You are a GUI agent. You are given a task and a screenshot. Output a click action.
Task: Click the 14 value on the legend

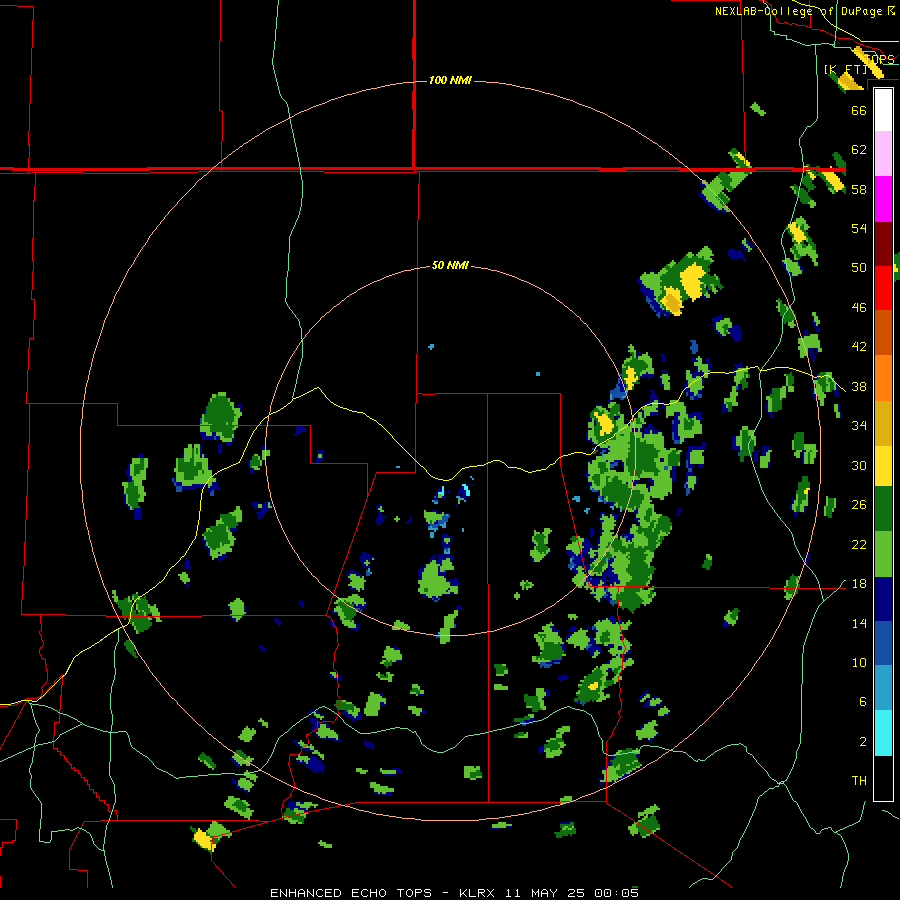859,623
